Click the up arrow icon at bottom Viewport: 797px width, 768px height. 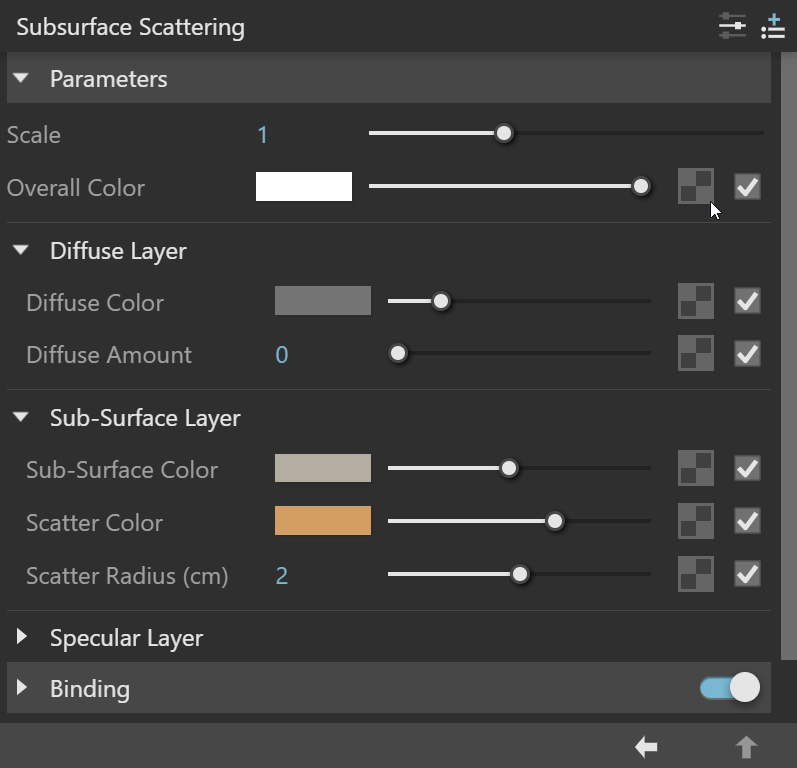pos(746,747)
